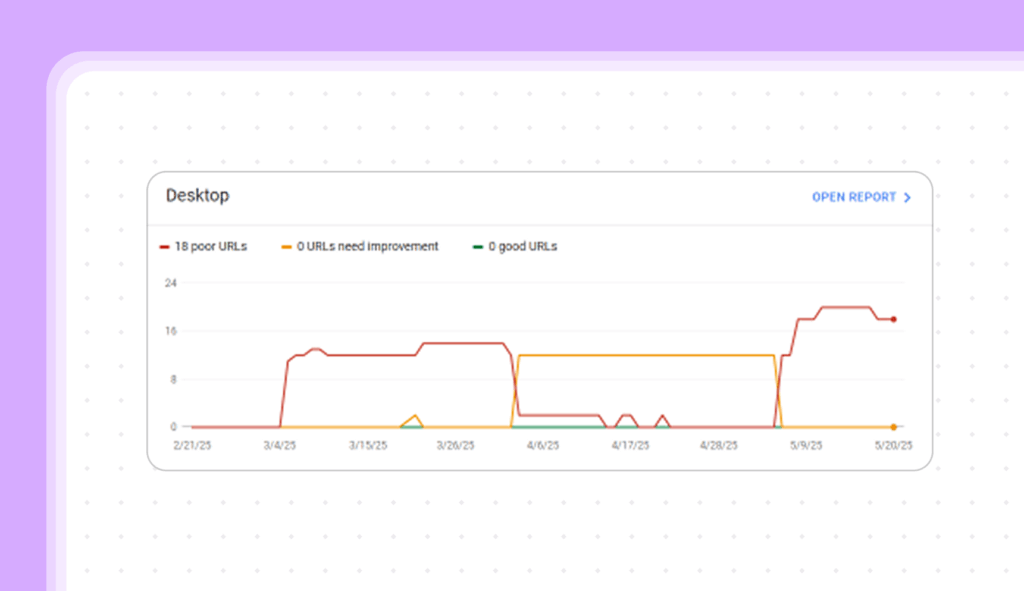Select the "0 good URLs" legend label
This screenshot has height=591, width=1024.
click(x=522, y=247)
